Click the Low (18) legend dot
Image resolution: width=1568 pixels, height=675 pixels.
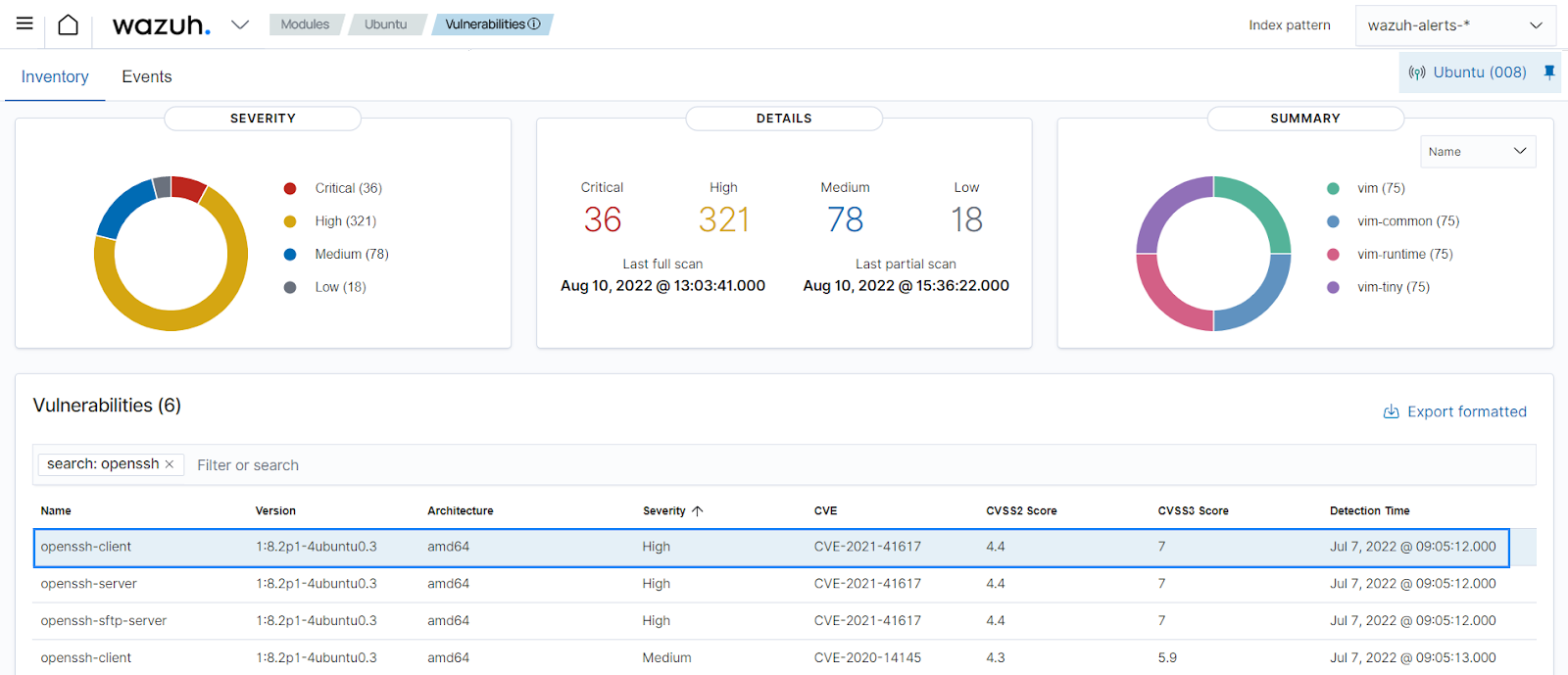pyautogui.click(x=290, y=287)
